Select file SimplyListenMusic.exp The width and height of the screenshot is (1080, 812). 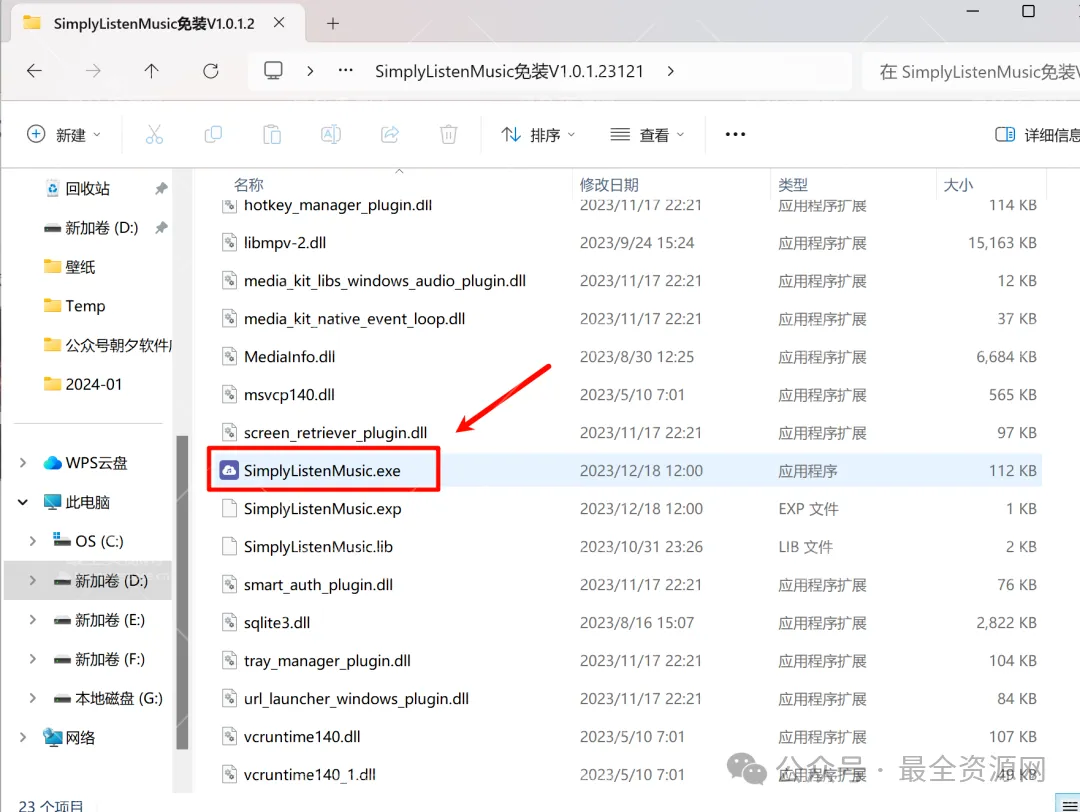coord(322,509)
